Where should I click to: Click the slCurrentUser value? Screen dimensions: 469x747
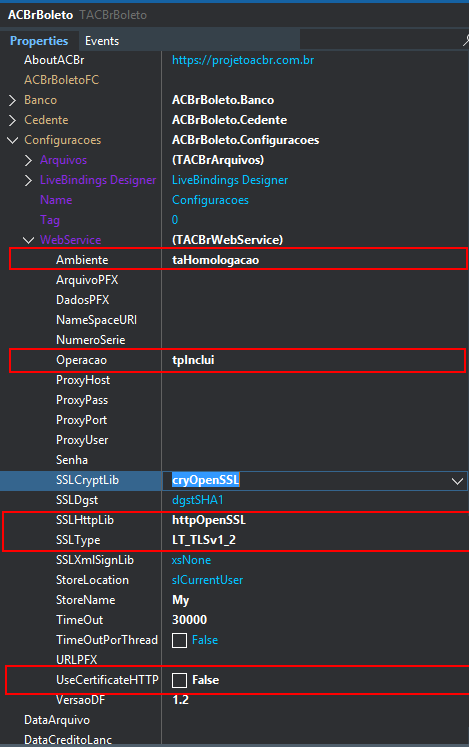coord(207,580)
